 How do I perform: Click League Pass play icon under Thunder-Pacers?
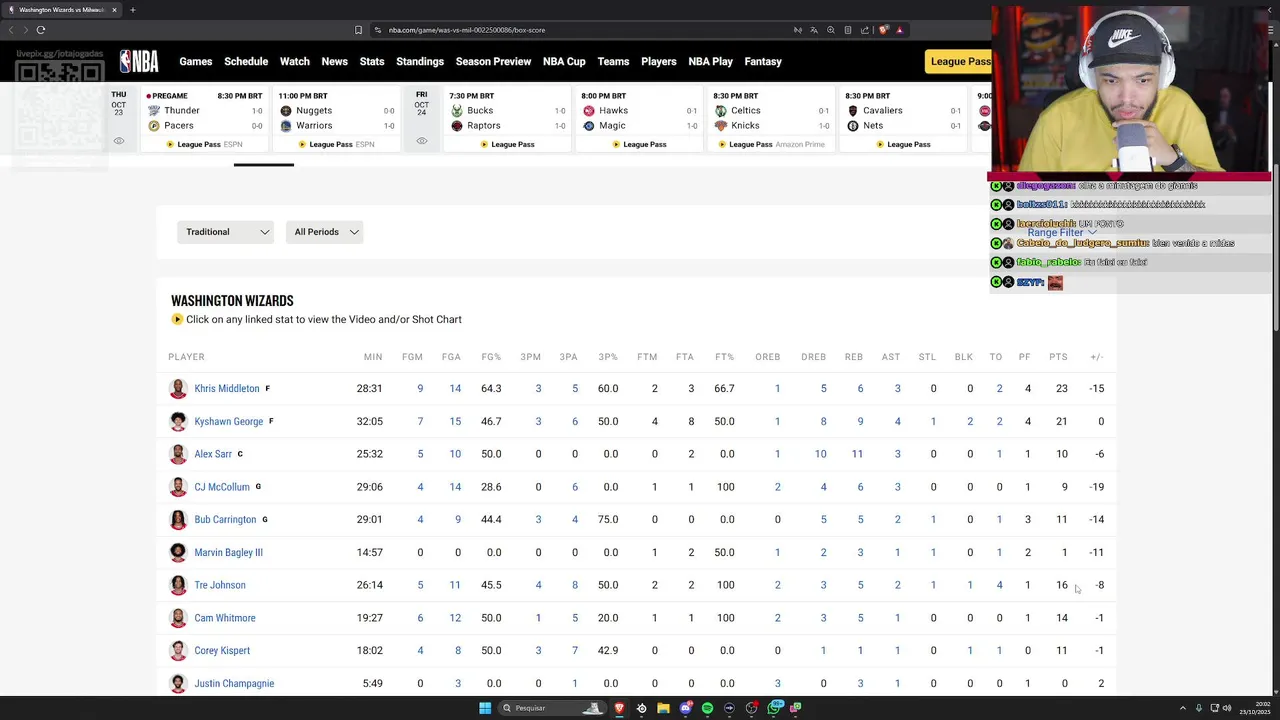point(170,144)
